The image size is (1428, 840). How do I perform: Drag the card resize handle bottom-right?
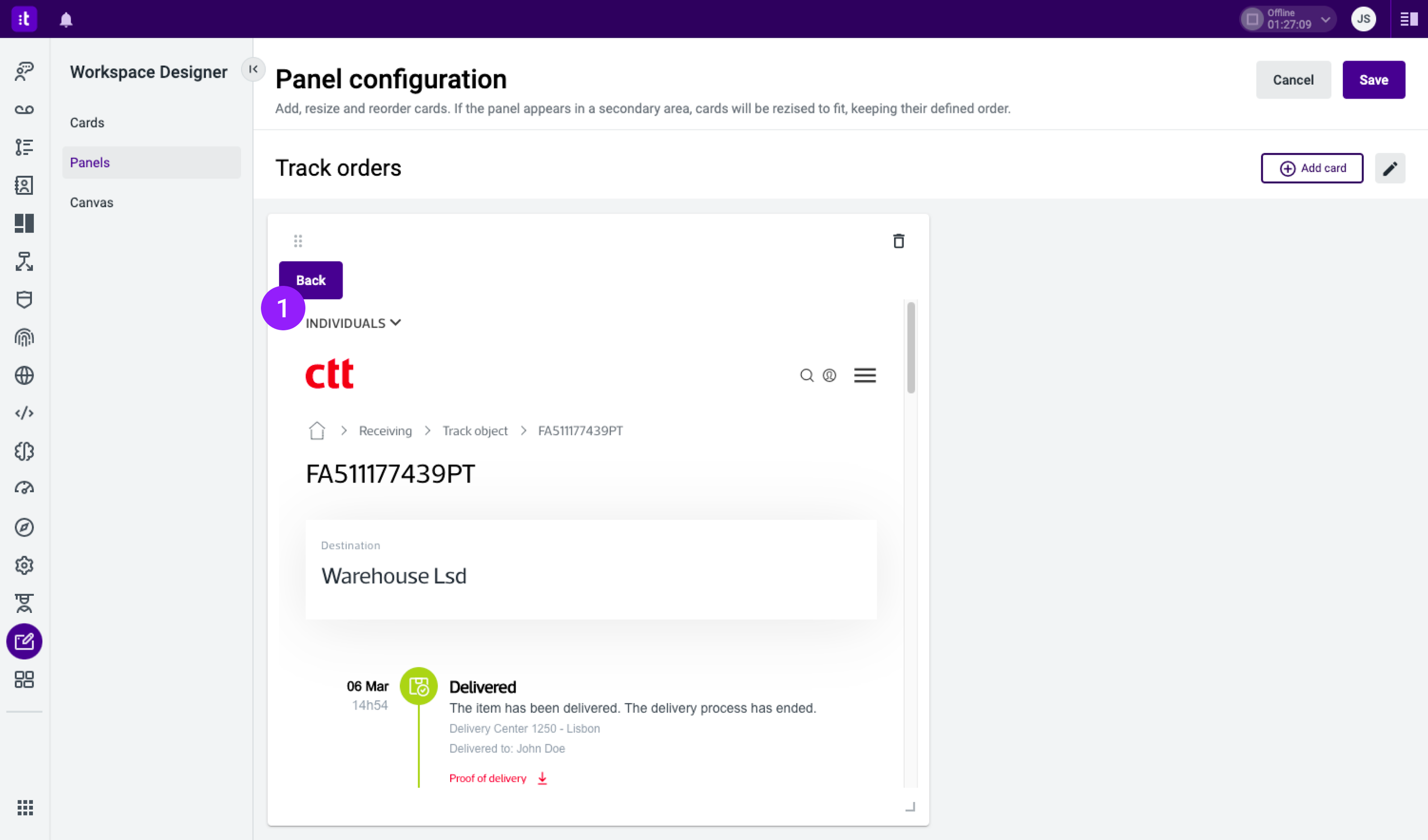910,807
